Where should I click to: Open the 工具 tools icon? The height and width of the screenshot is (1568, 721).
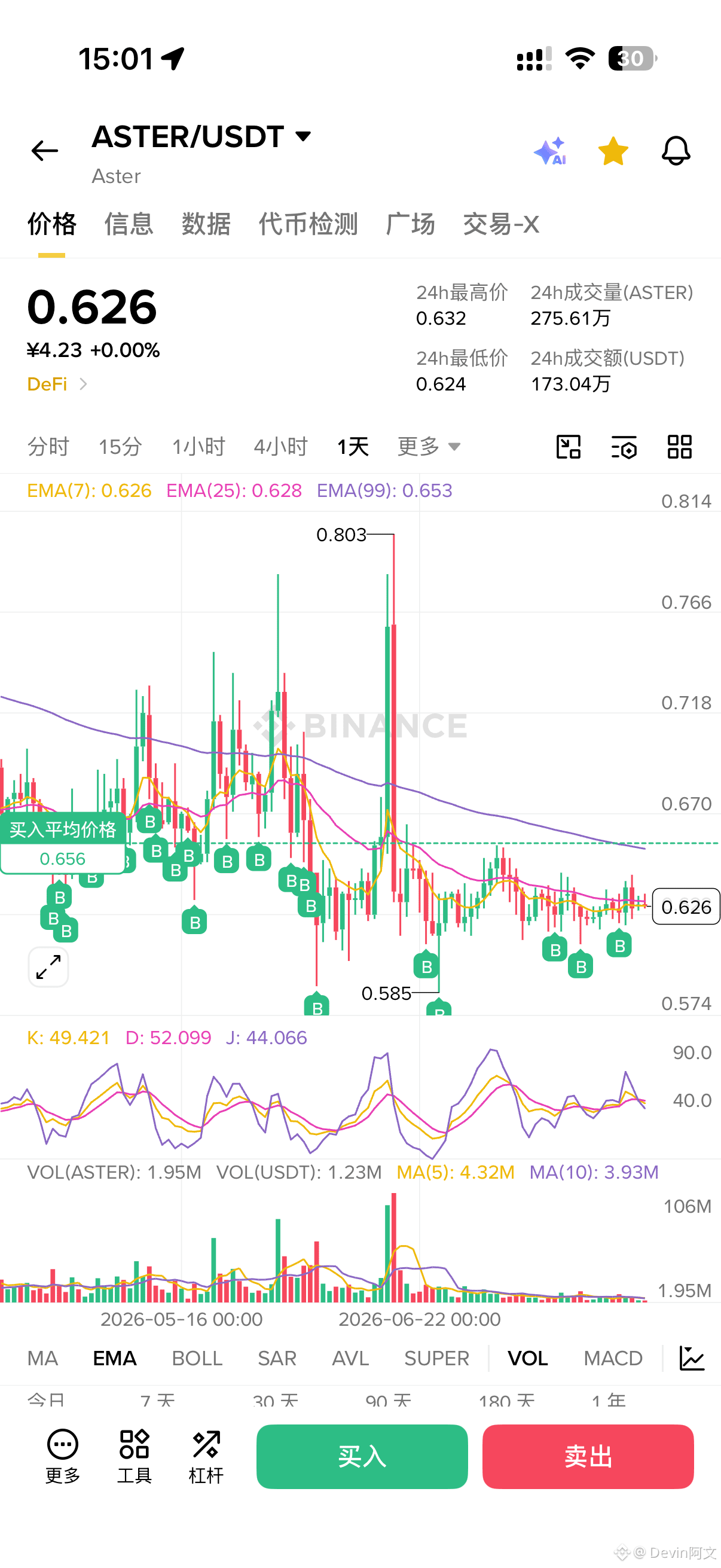(135, 1456)
